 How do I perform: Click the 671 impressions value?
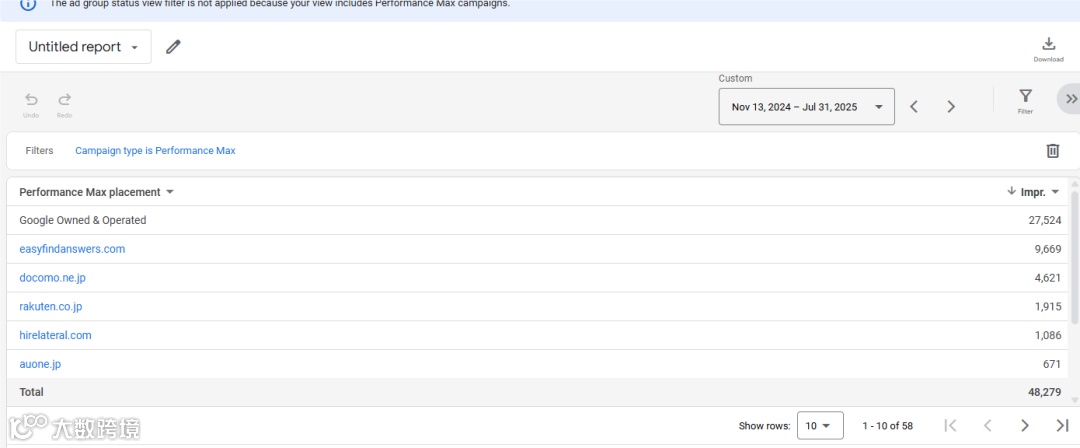click(1052, 364)
